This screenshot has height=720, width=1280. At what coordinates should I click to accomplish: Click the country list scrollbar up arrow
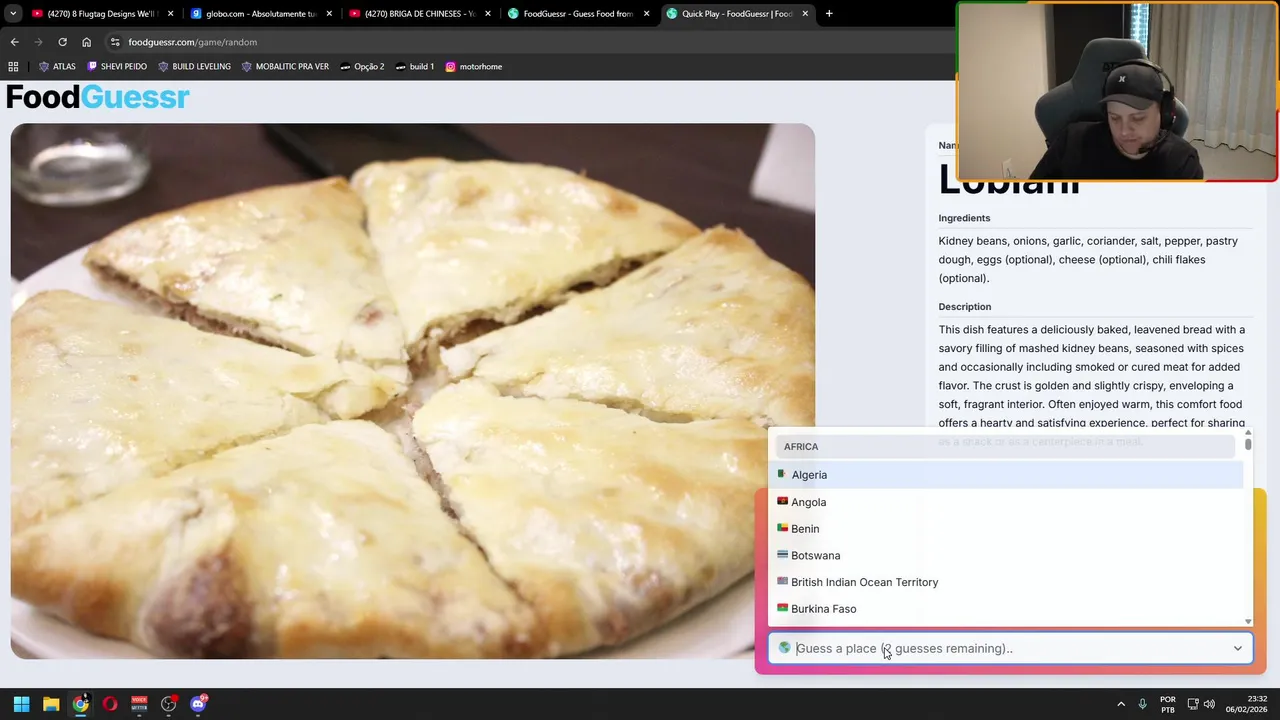point(1248,433)
